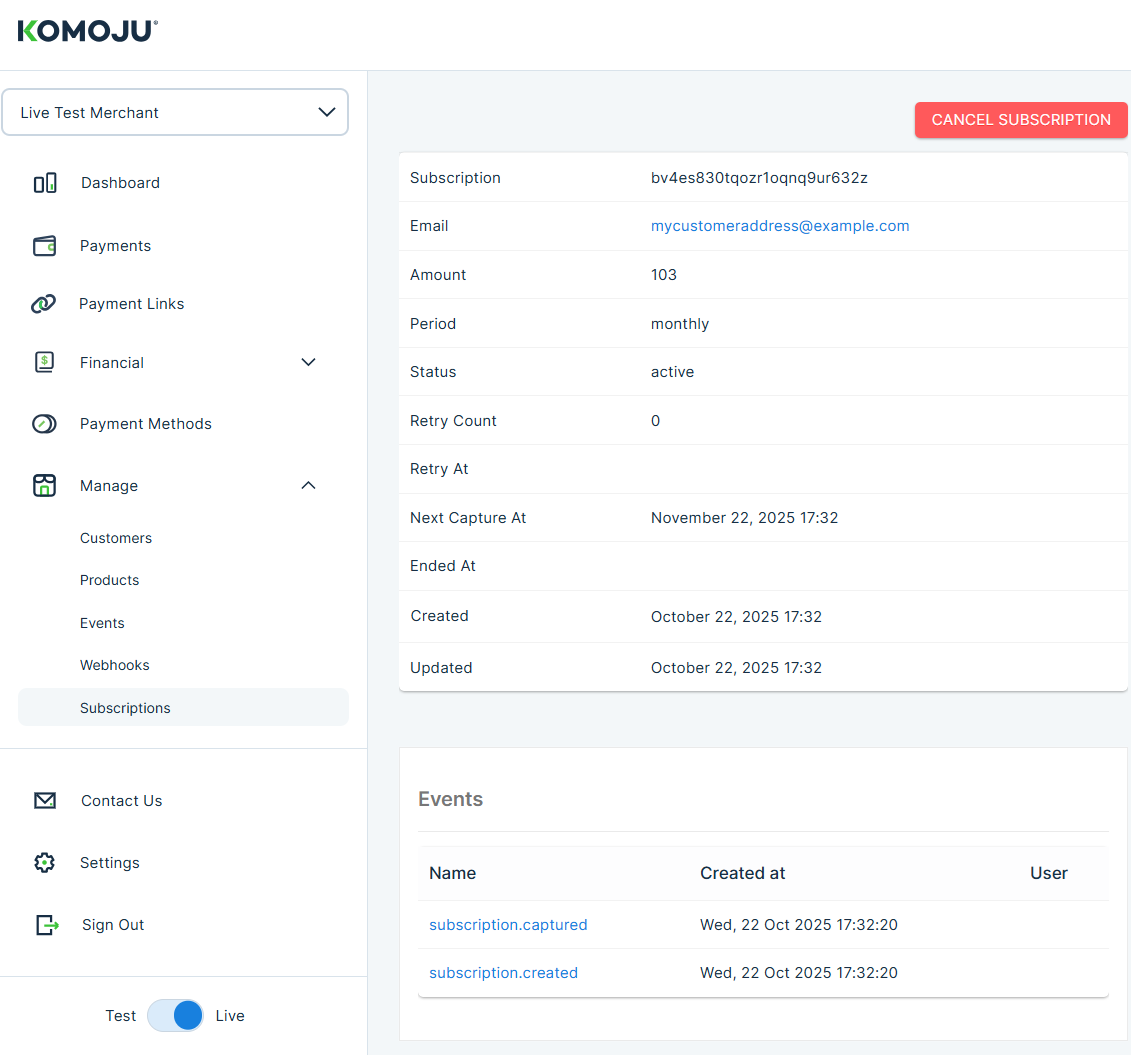The width and height of the screenshot is (1131, 1055).
Task: Click the Live mode label
Action: (x=230, y=1015)
